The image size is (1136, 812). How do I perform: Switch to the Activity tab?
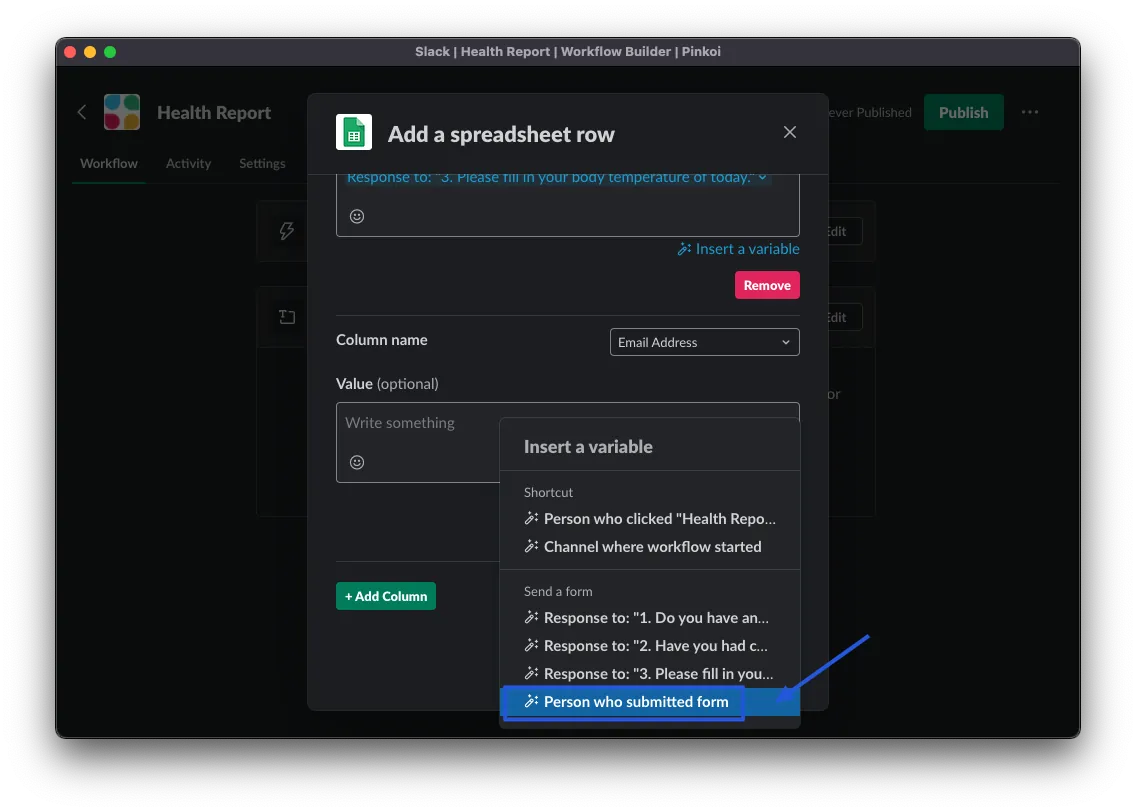coord(188,163)
